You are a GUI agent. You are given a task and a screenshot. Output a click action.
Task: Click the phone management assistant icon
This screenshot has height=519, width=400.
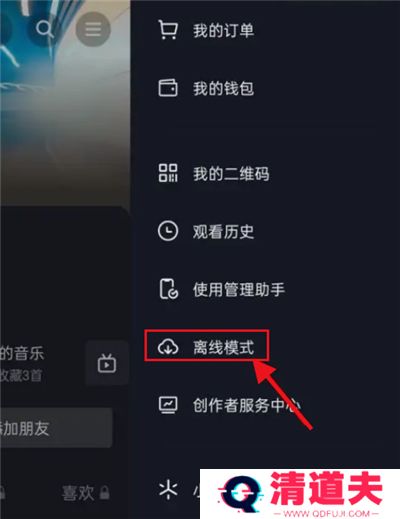[x=168, y=289]
